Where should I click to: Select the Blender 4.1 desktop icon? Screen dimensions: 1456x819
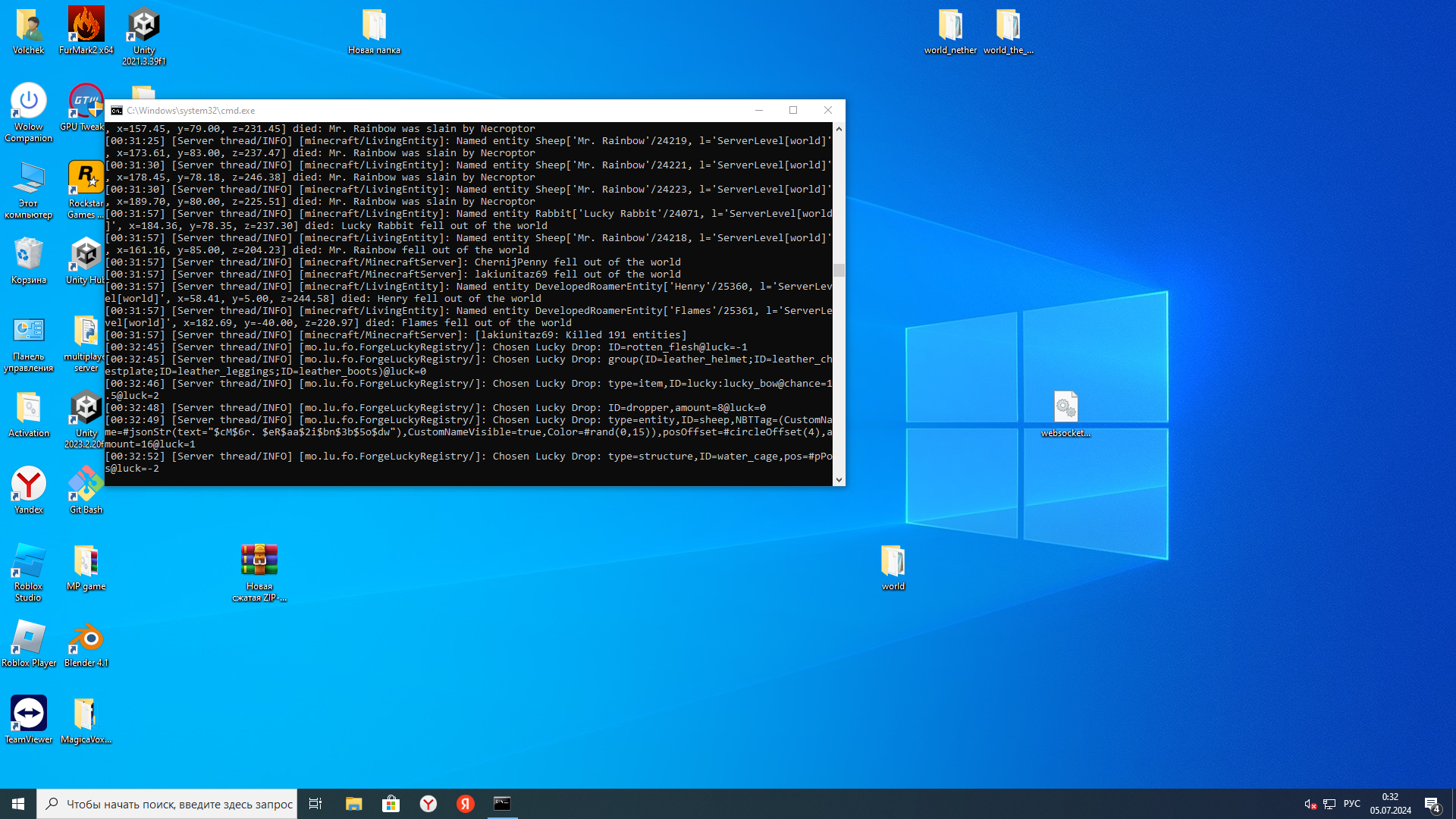tap(86, 639)
